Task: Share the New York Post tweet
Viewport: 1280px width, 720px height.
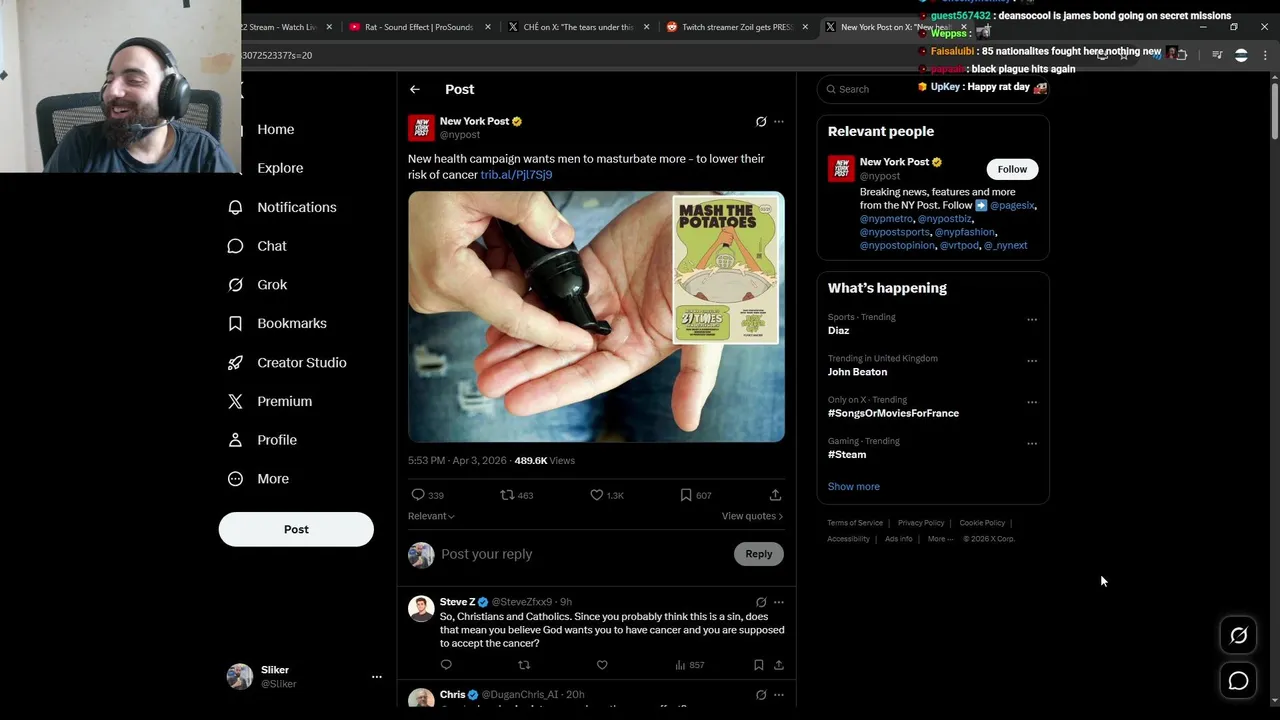Action: coord(775,495)
